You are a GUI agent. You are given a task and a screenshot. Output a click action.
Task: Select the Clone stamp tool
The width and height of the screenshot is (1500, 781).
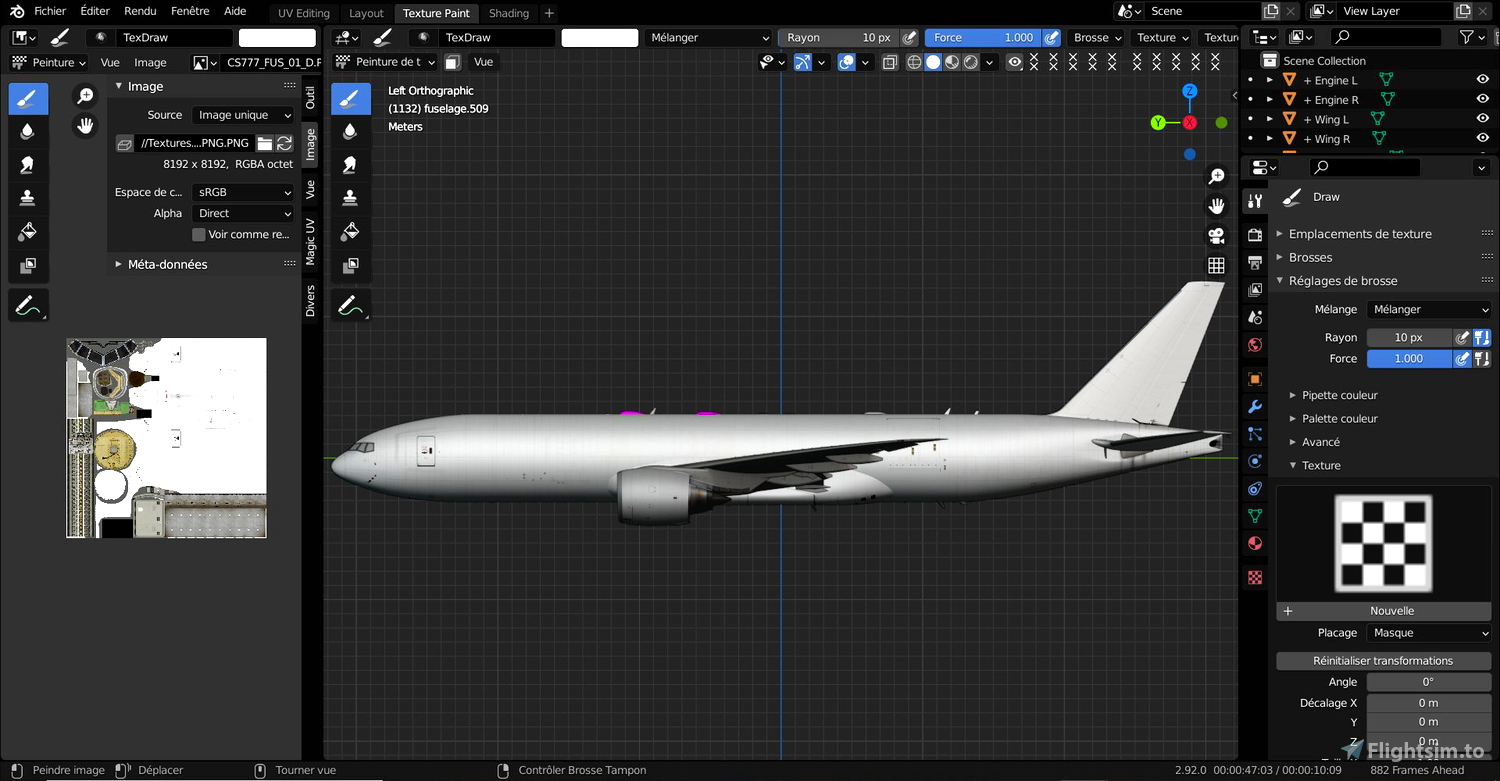coord(28,197)
